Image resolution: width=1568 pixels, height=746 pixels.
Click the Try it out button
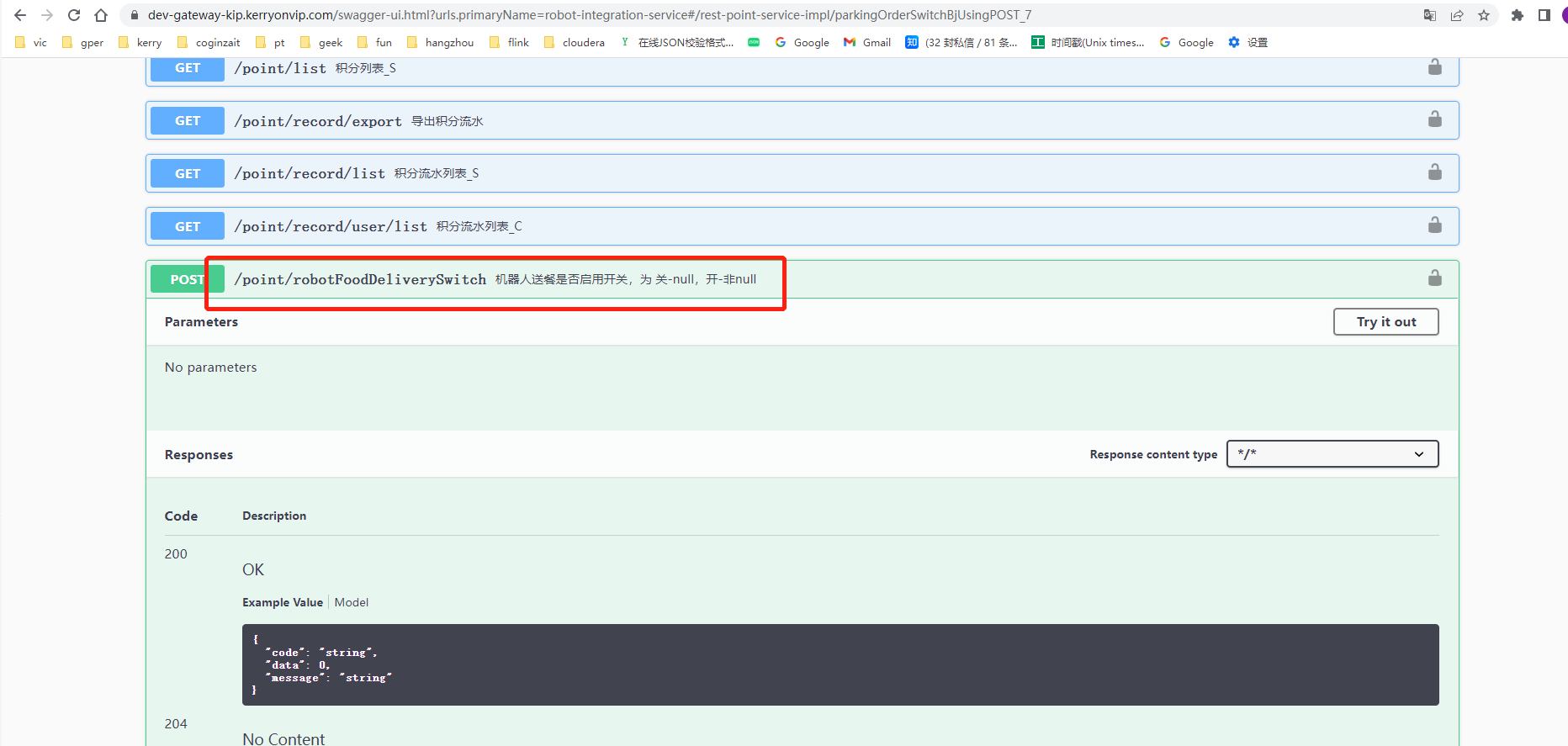(1385, 321)
